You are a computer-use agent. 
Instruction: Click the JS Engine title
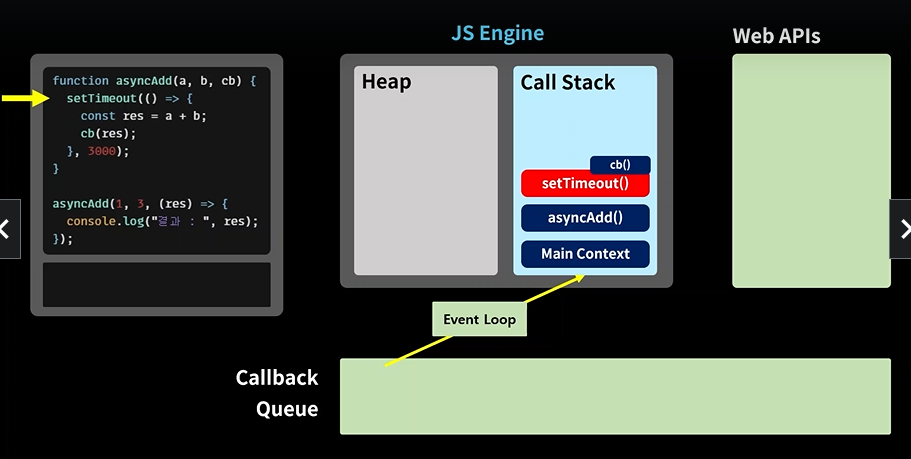(x=498, y=33)
